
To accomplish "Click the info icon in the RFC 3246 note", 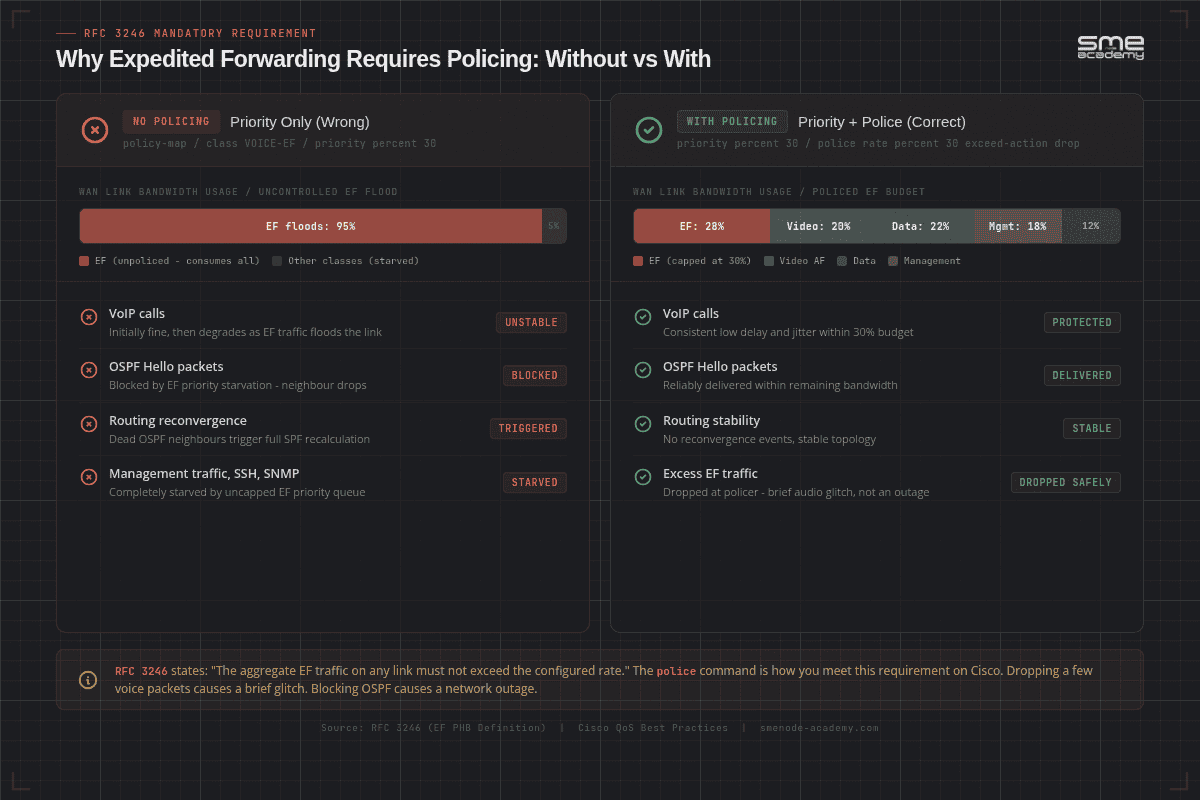I will pyautogui.click(x=88, y=680).
